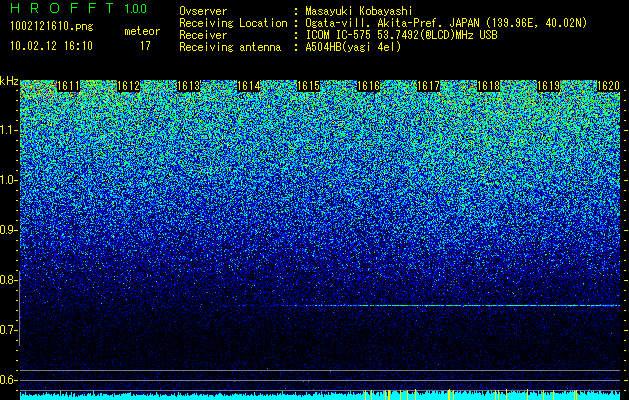Click the 0.6 frequency axis label
Screen dimensions: 629x400
coord(8,380)
